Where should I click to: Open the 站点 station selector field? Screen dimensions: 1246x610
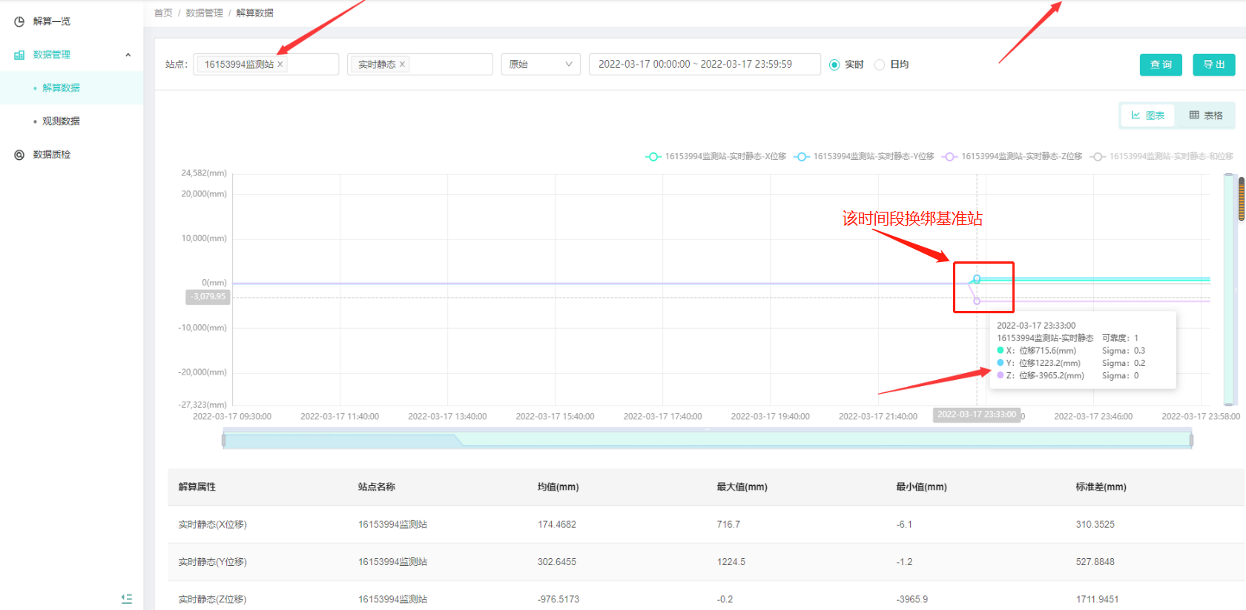pos(312,64)
